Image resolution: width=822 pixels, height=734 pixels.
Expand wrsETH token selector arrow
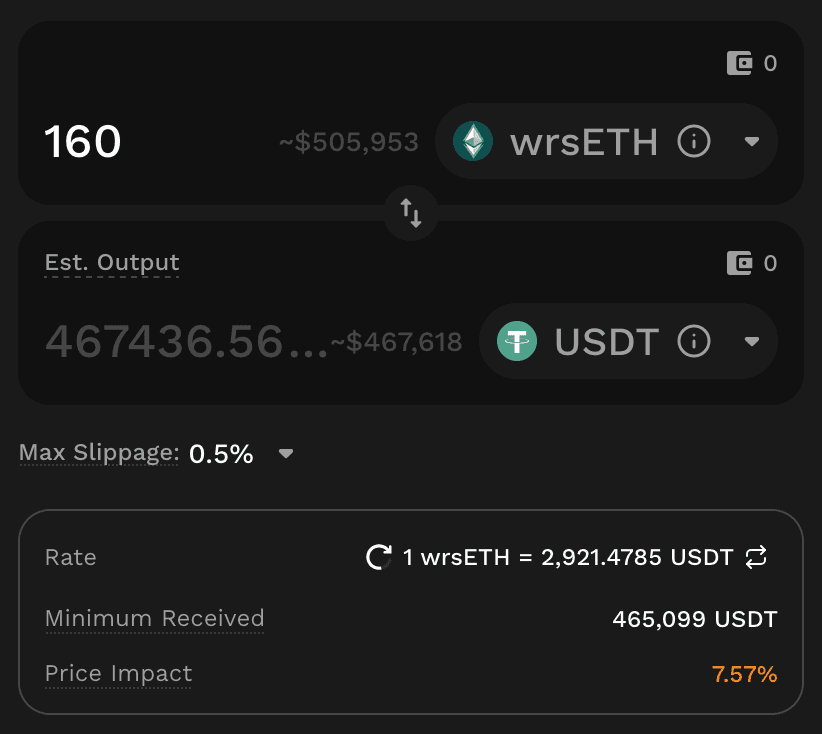753,142
